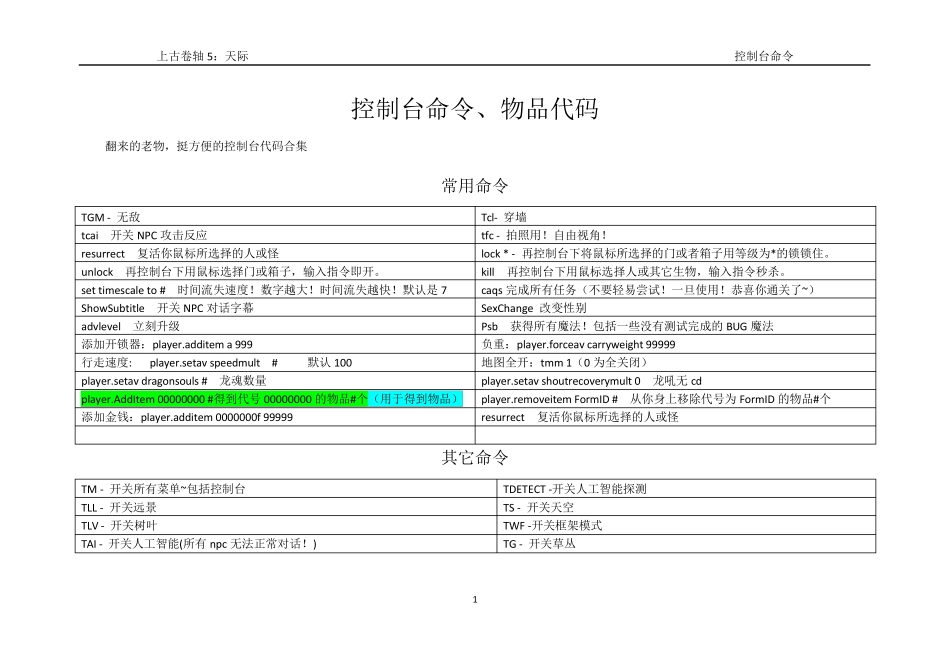Select the cell player.removeitem FormID #

(x=676, y=398)
